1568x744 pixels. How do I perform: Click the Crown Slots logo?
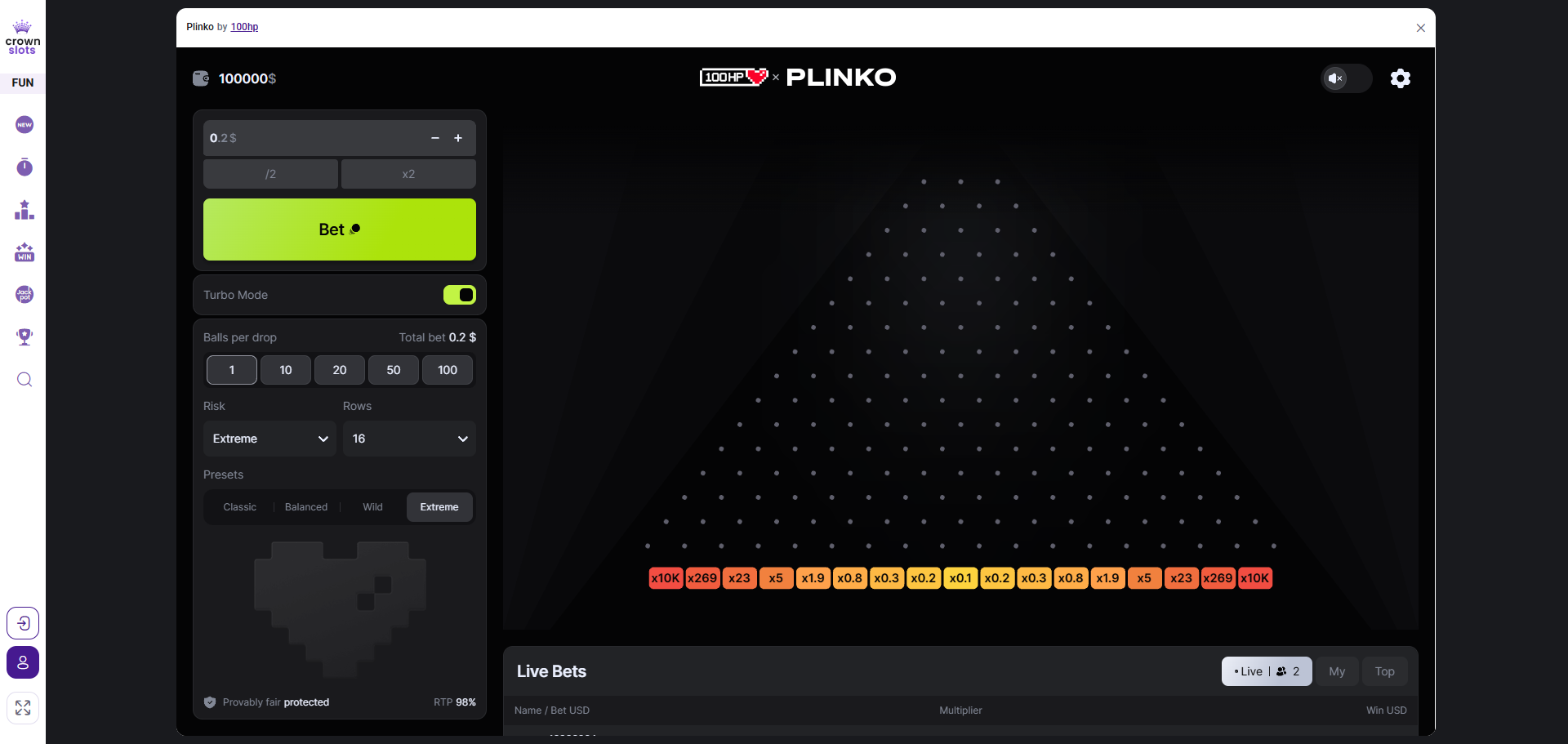coord(23,38)
